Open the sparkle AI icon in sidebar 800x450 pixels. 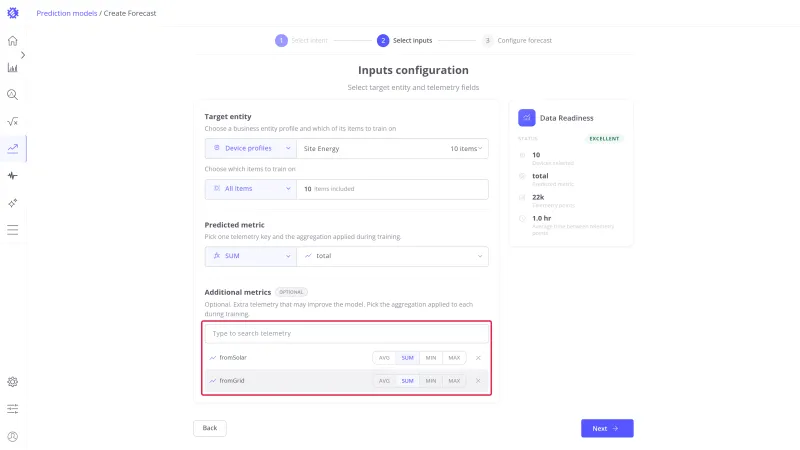pos(13,203)
